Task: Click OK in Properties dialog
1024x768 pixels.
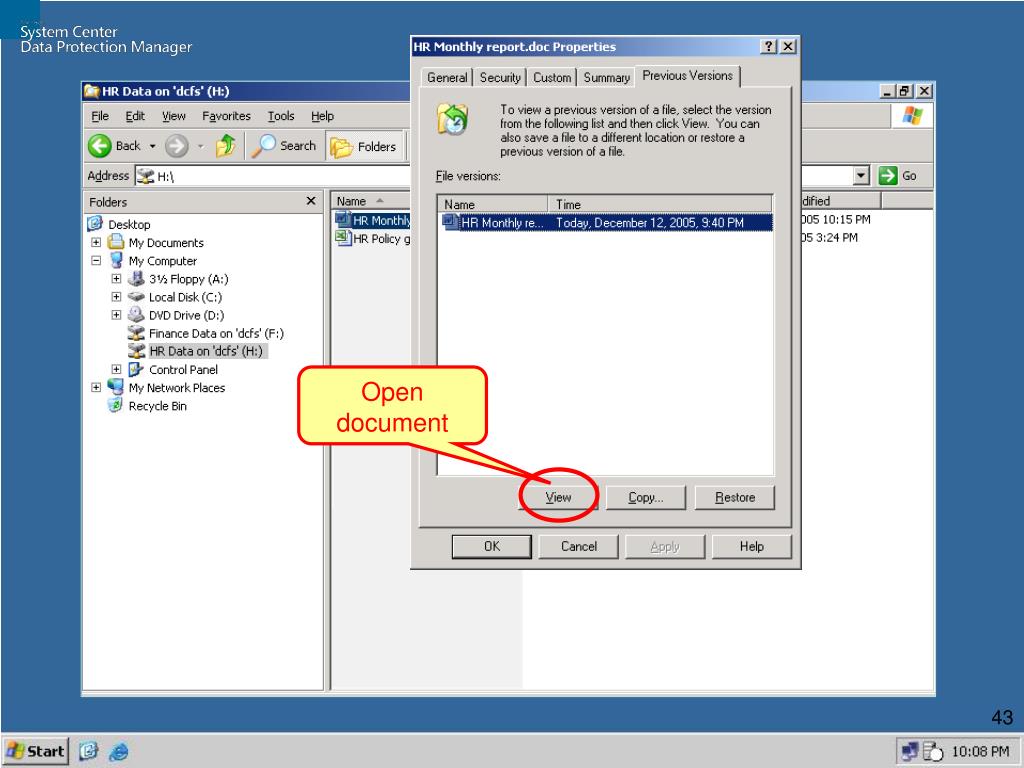Action: tap(492, 546)
